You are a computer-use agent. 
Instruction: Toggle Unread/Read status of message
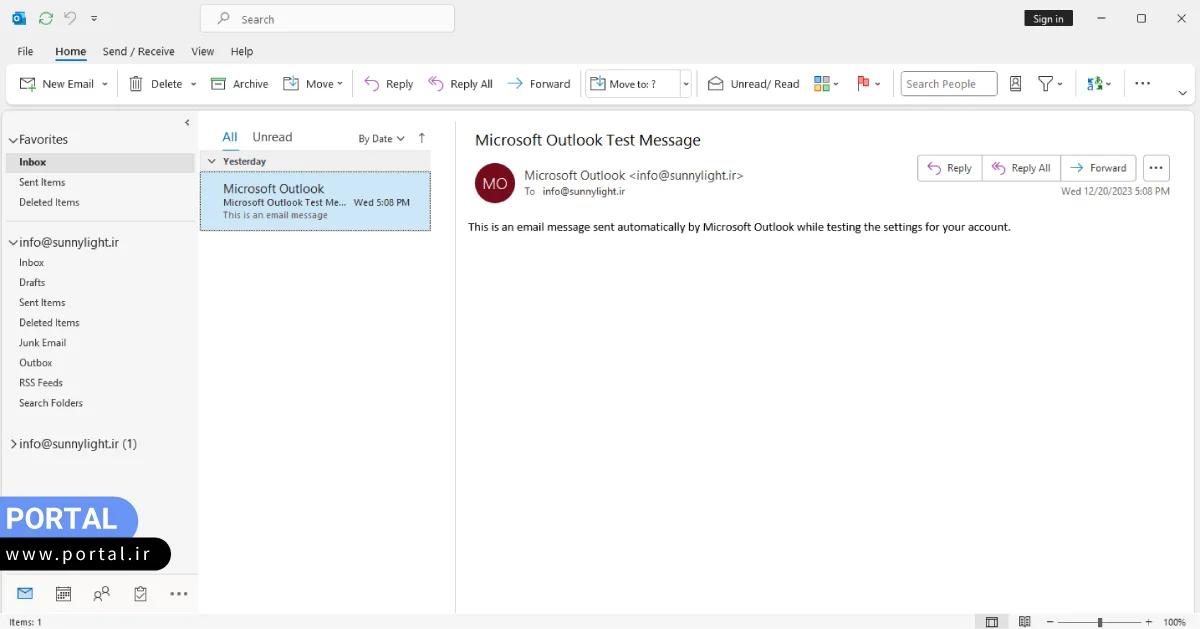754,84
